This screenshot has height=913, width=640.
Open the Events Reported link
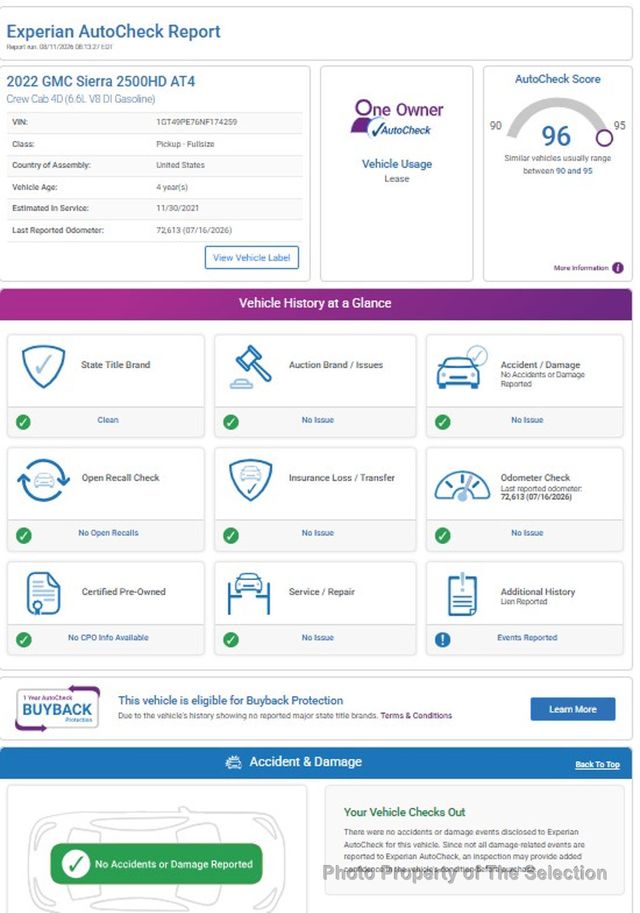coord(527,638)
